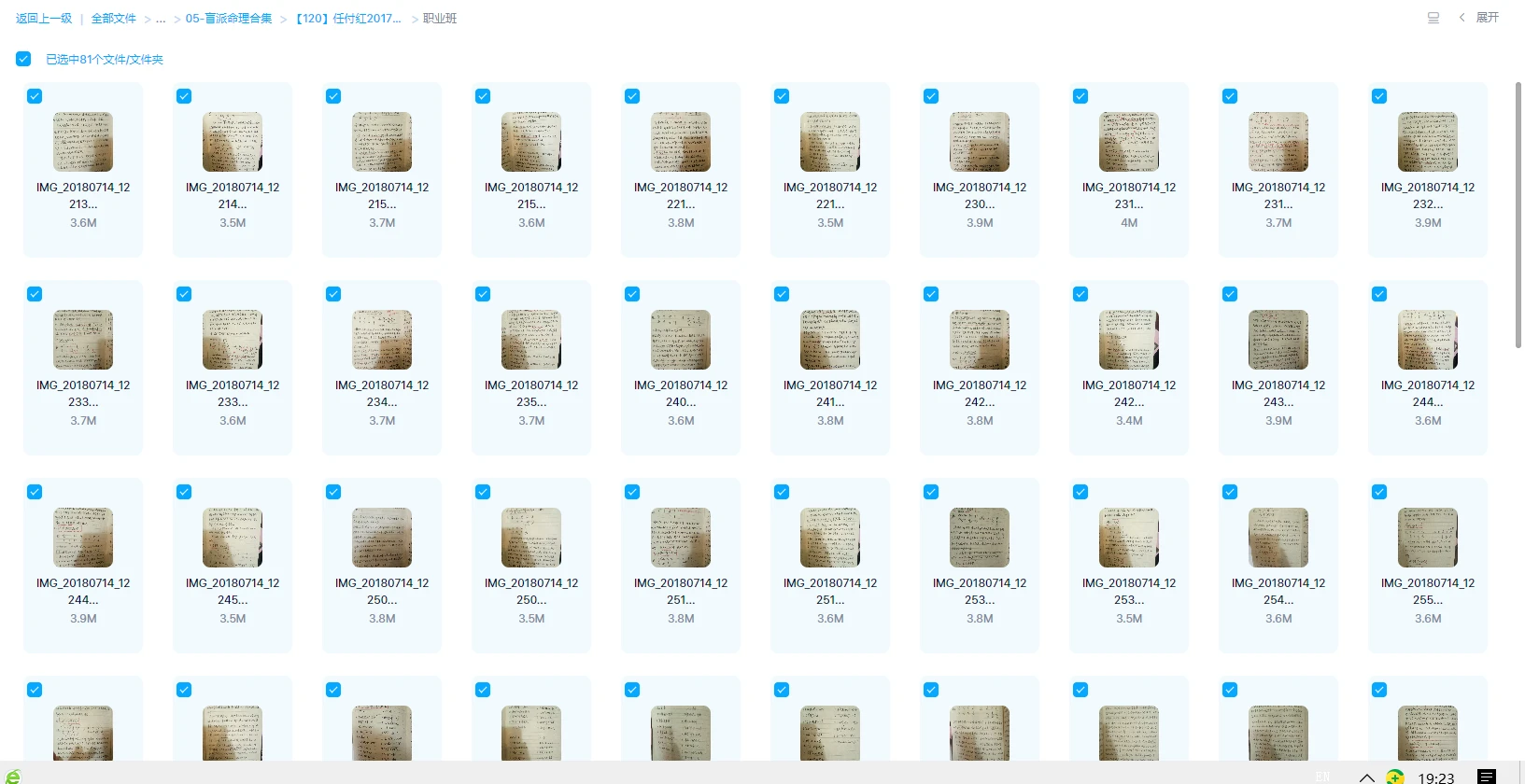Image resolution: width=1525 pixels, height=784 pixels.
Task: Click the 职业班 current folder label
Action: pos(440,19)
